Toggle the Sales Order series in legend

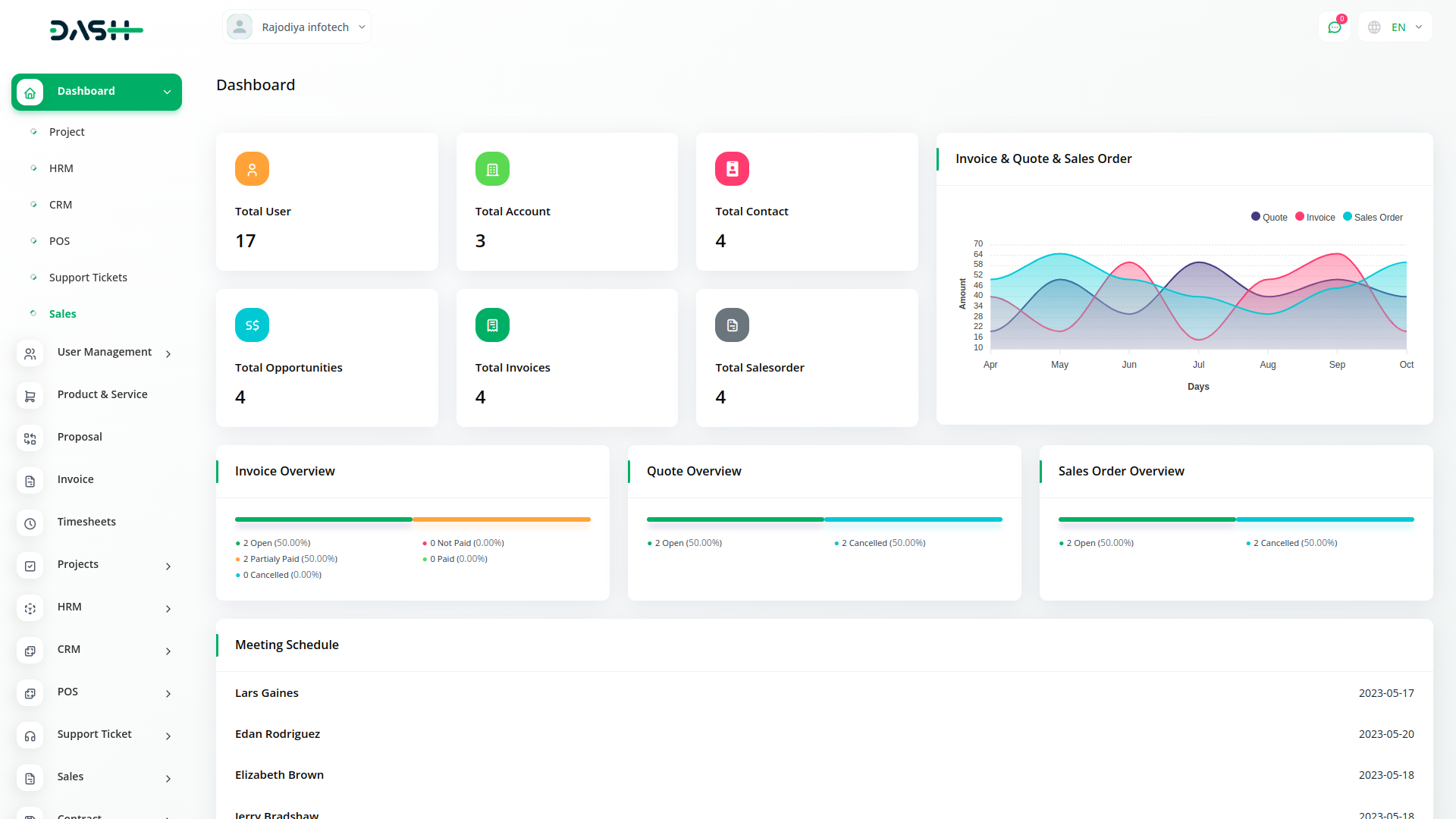tap(1373, 218)
